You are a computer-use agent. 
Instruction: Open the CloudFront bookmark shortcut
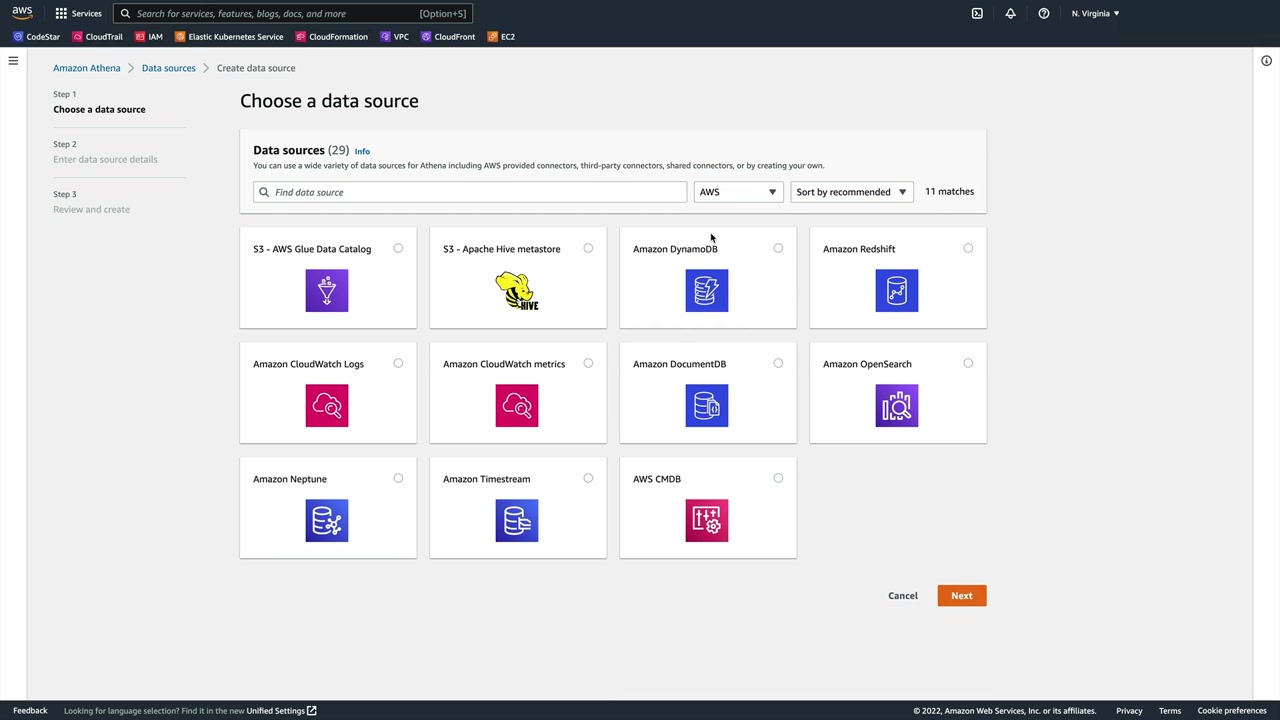[448, 37]
